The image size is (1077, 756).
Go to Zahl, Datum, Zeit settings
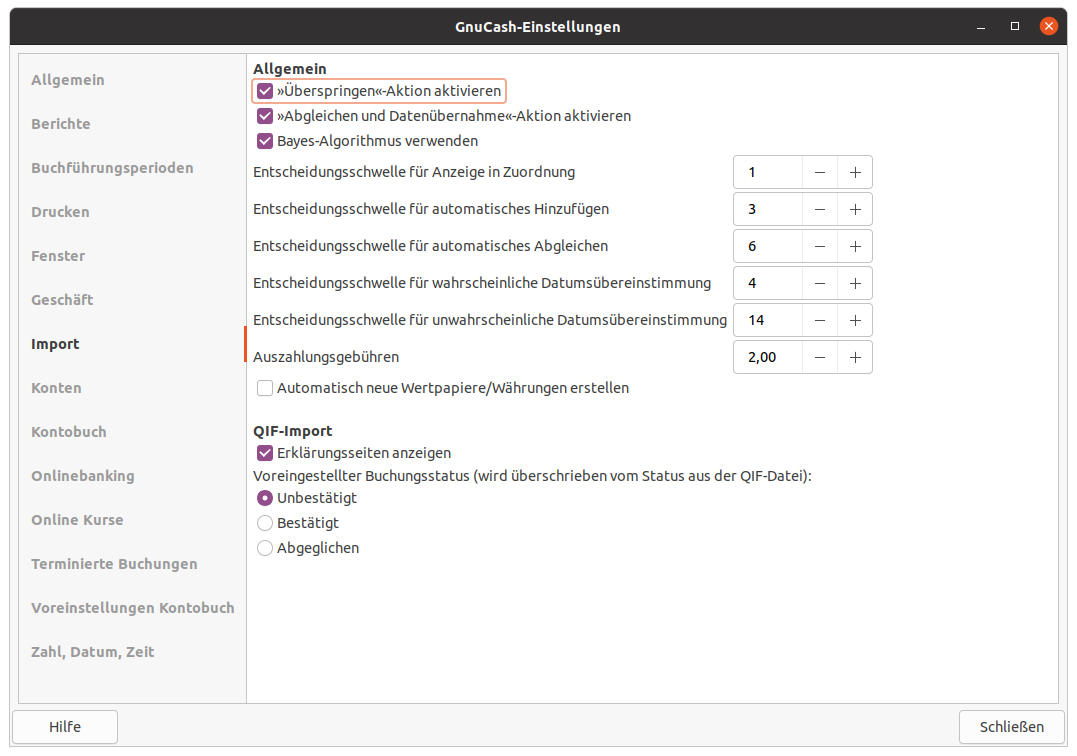pyautogui.click(x=93, y=652)
